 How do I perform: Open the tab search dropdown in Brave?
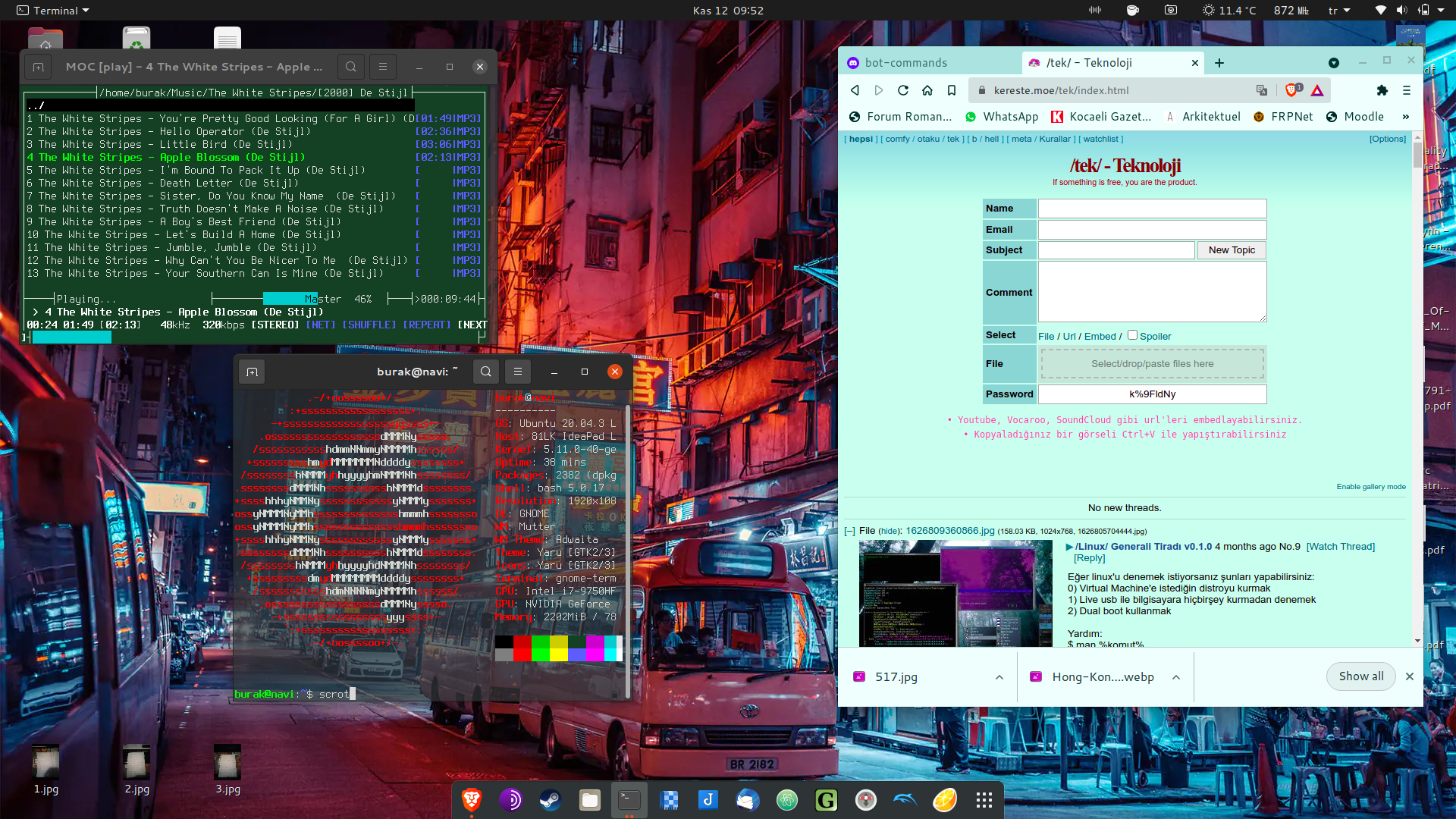click(x=1333, y=63)
